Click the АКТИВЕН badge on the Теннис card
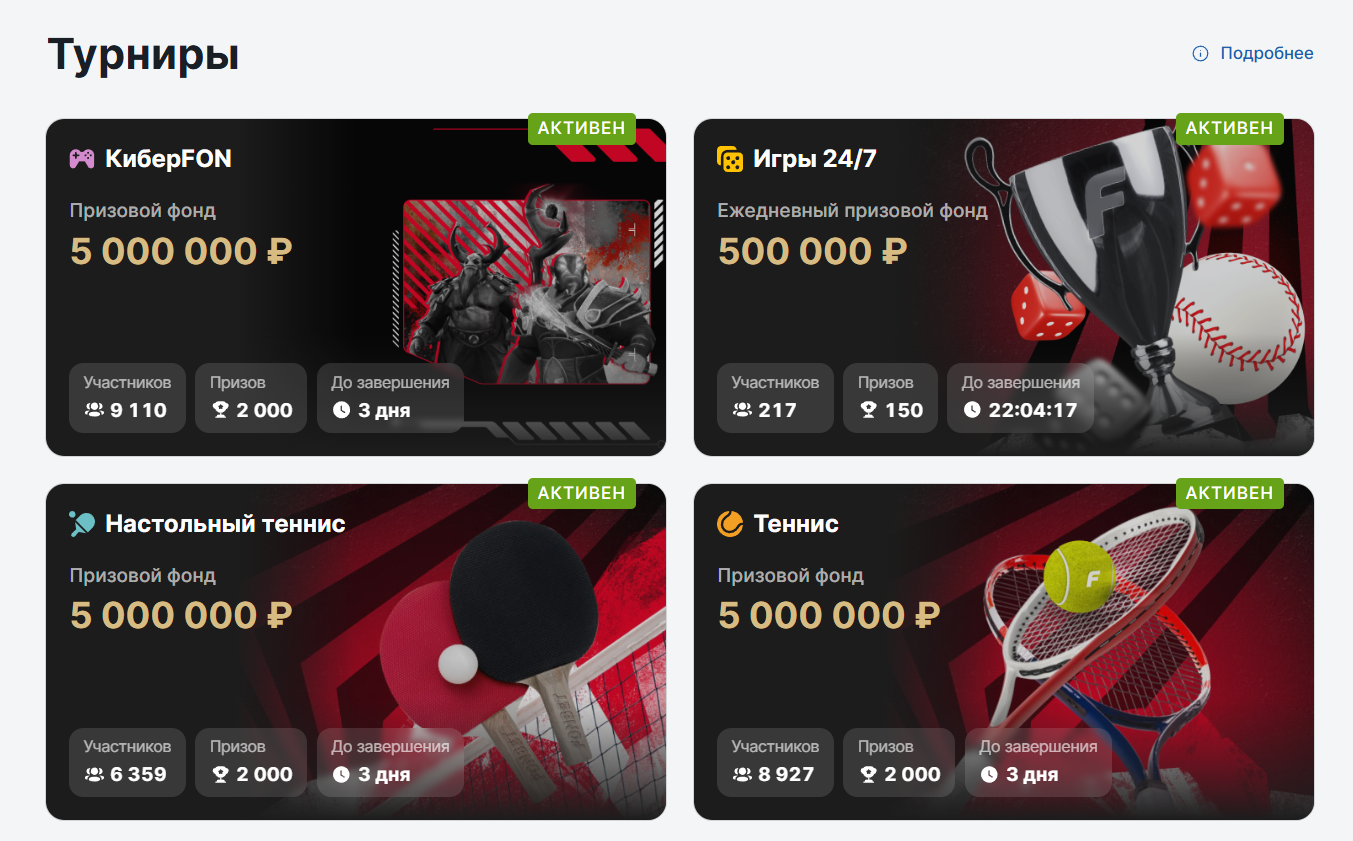The image size is (1353, 841). tap(1229, 492)
